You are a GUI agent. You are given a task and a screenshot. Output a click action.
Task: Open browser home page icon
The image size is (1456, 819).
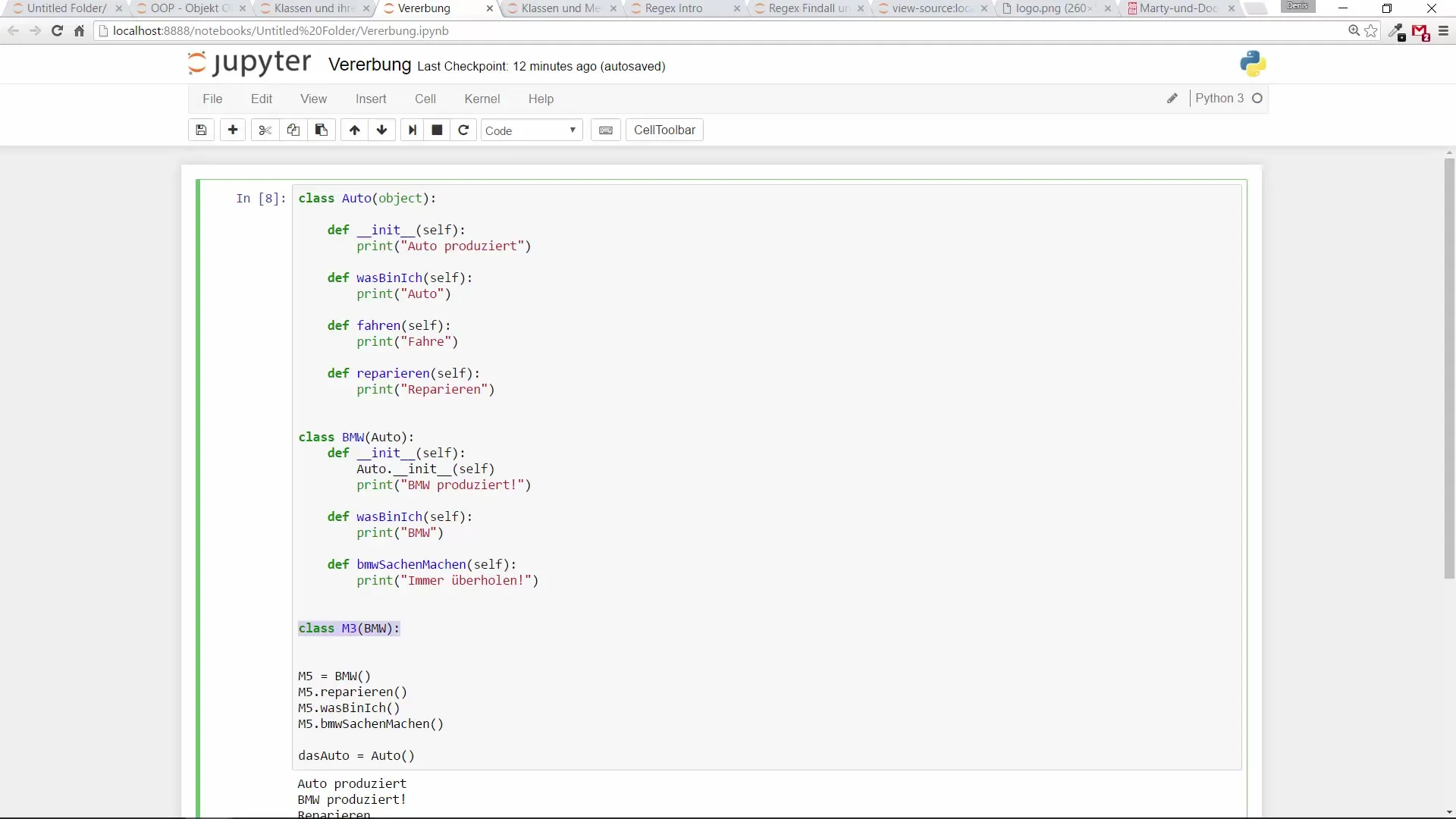click(79, 31)
